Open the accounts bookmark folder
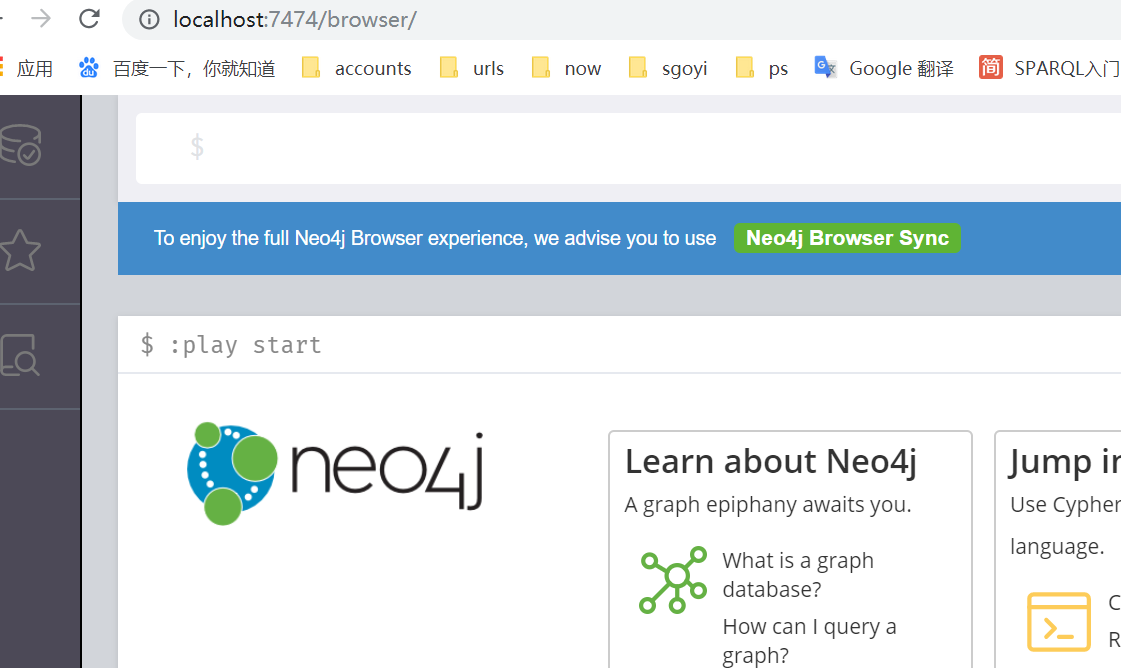Image resolution: width=1121 pixels, height=668 pixels. (356, 68)
